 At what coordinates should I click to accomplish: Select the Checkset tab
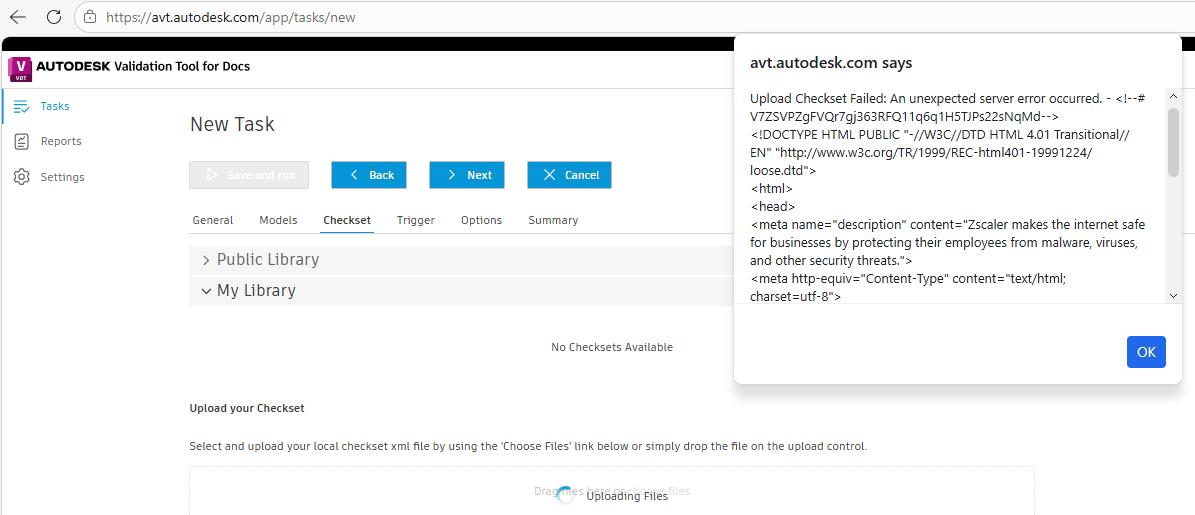(x=347, y=220)
